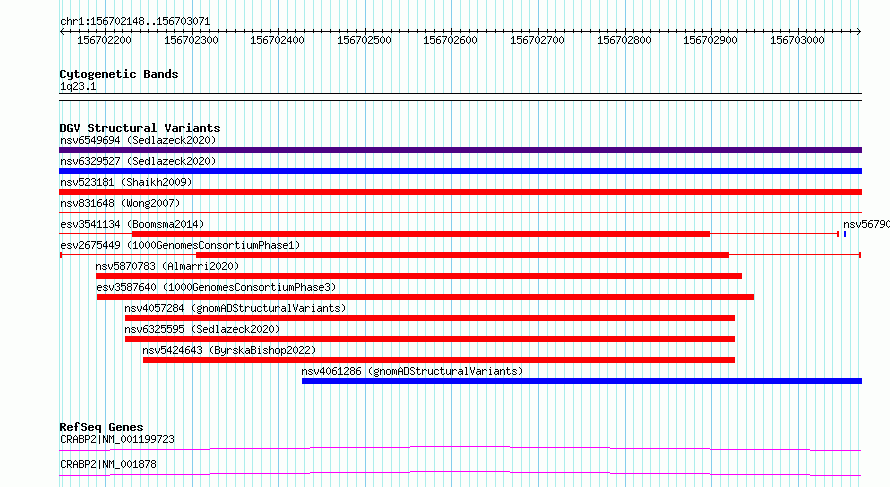The width and height of the screenshot is (890, 487).
Task: Open the esv3587640 (1000GenomesConsortiumPhase3) label
Action: [x=216, y=287]
